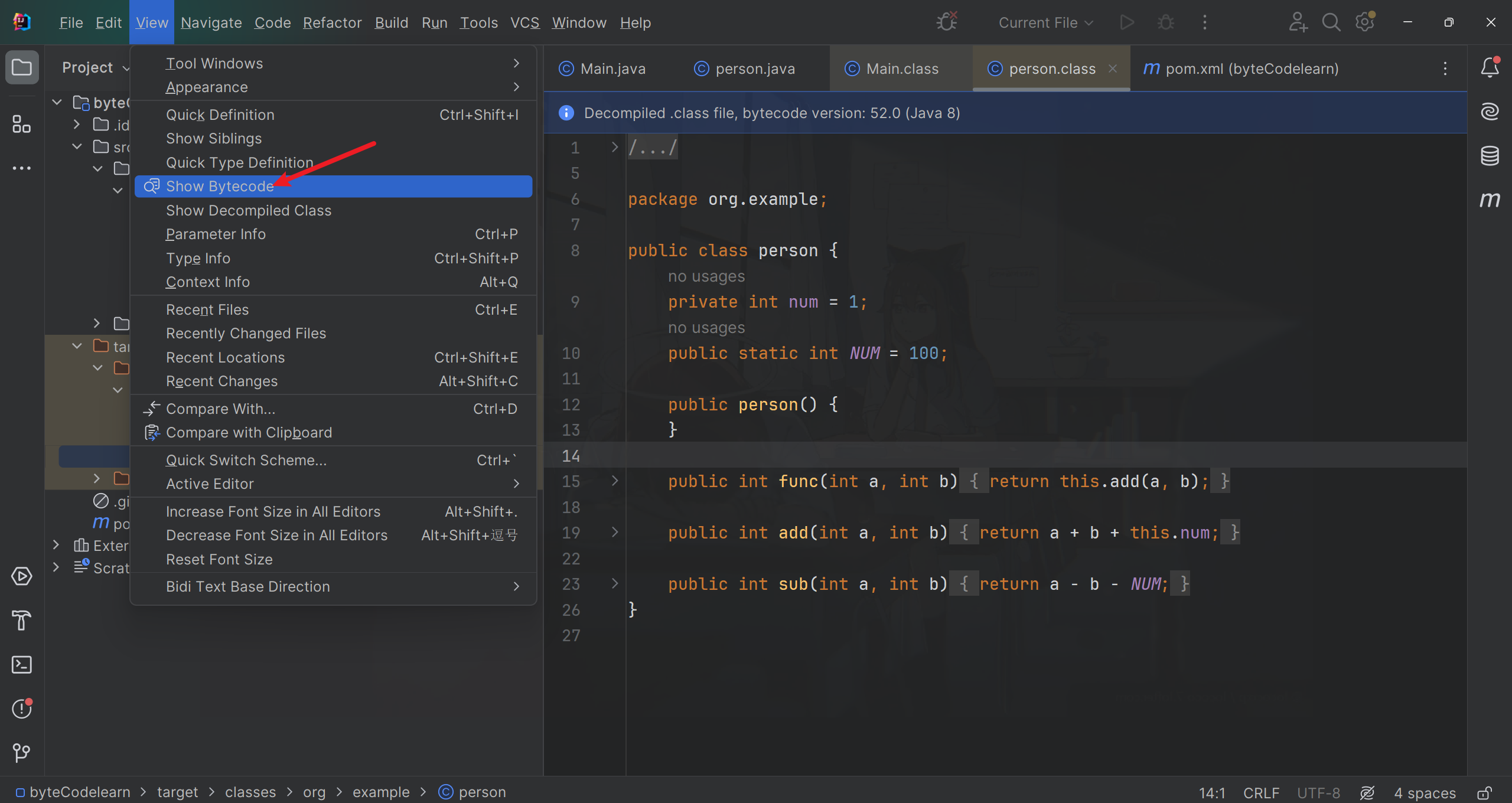
Task: Expand the Bidi Text Base Direction submenu
Action: coord(334,586)
